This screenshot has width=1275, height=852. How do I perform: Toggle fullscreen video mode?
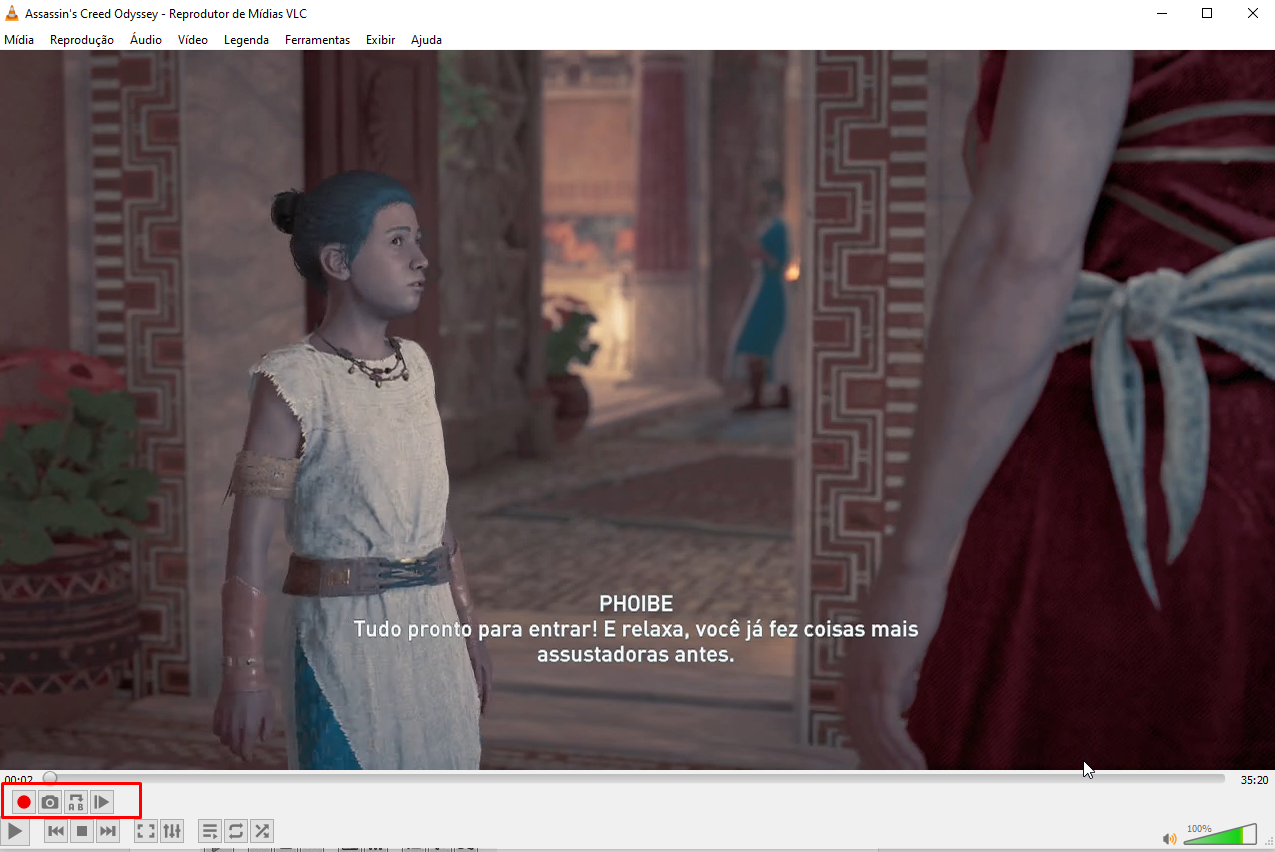pos(146,831)
